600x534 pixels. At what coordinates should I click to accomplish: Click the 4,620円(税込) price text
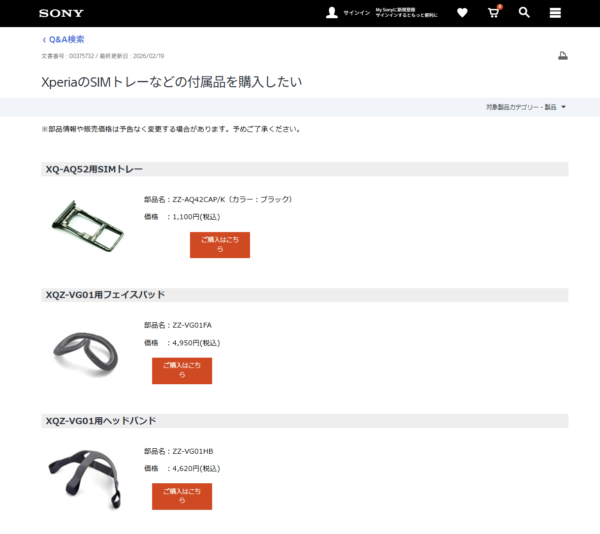tap(196, 469)
